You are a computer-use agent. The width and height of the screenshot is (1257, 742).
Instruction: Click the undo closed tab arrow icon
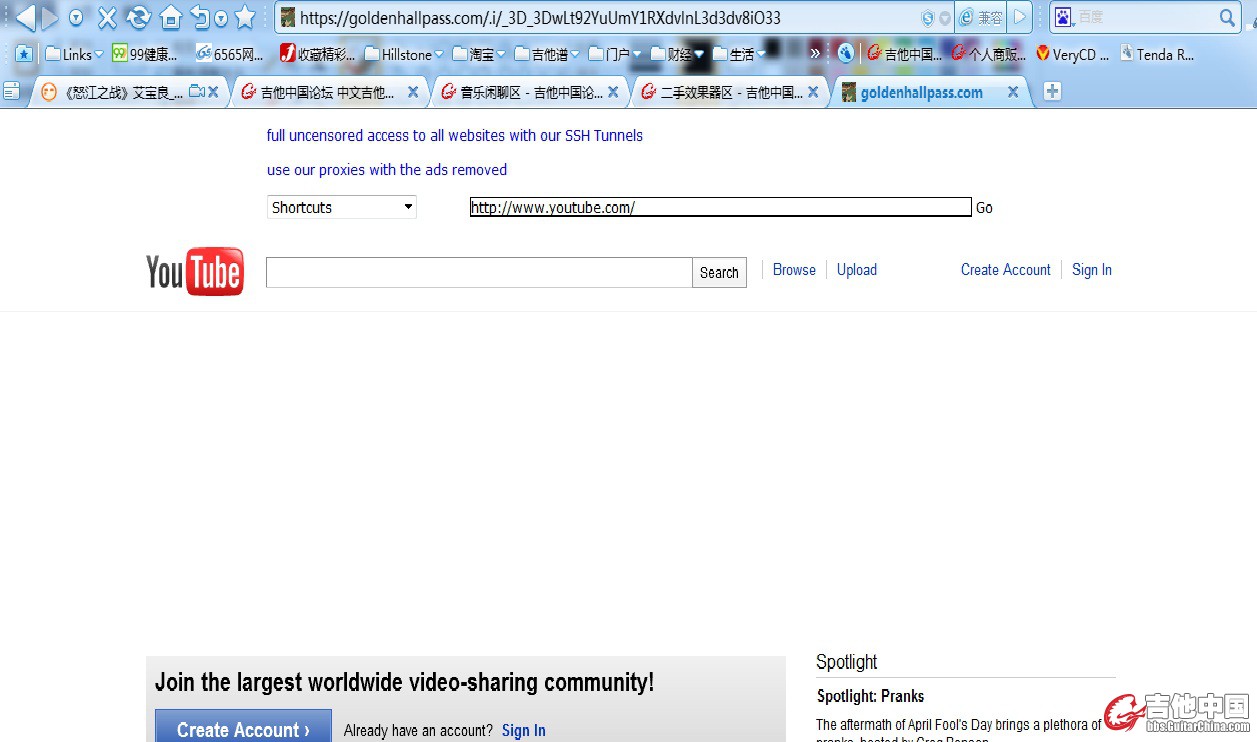200,17
